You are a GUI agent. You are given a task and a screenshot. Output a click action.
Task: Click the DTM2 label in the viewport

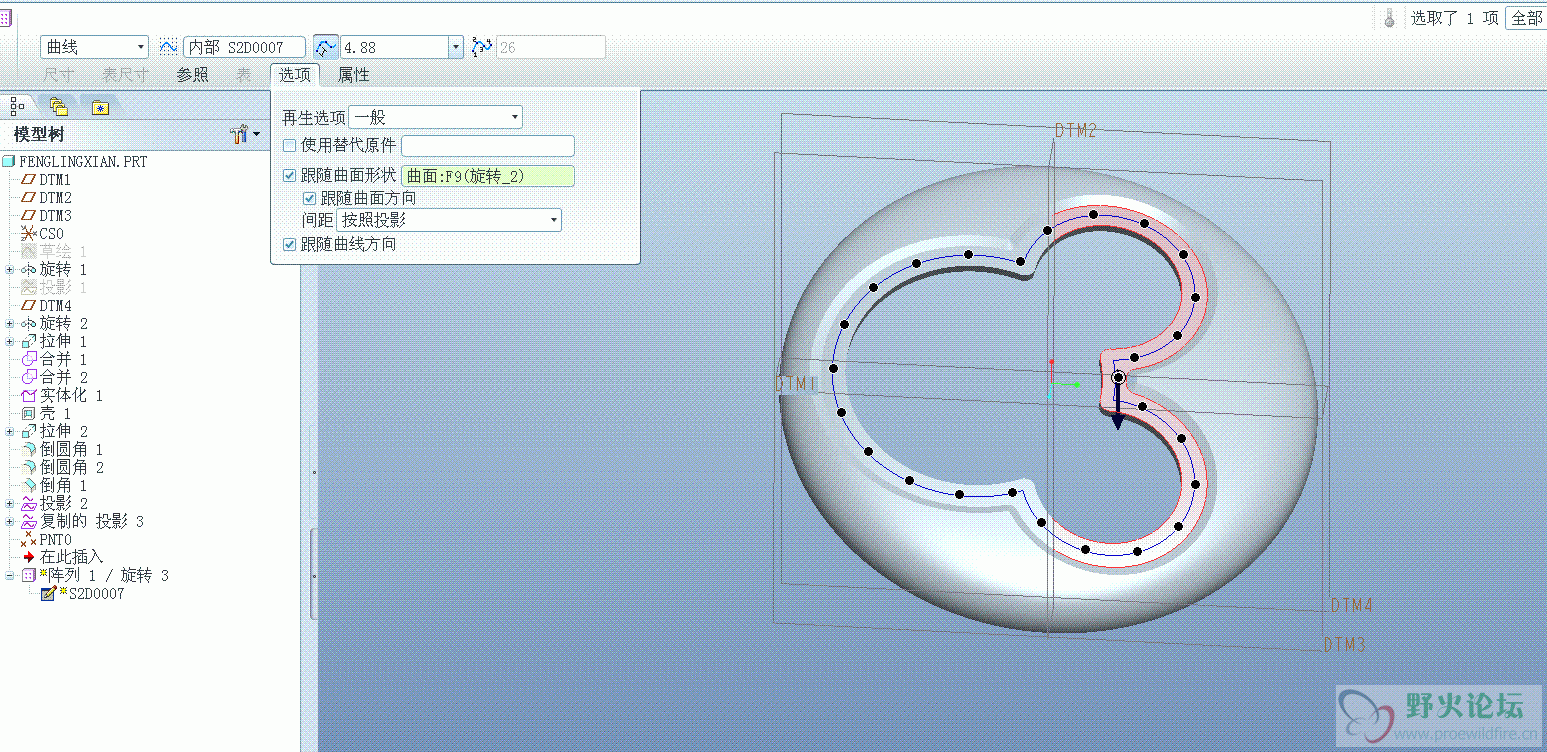point(1076,131)
